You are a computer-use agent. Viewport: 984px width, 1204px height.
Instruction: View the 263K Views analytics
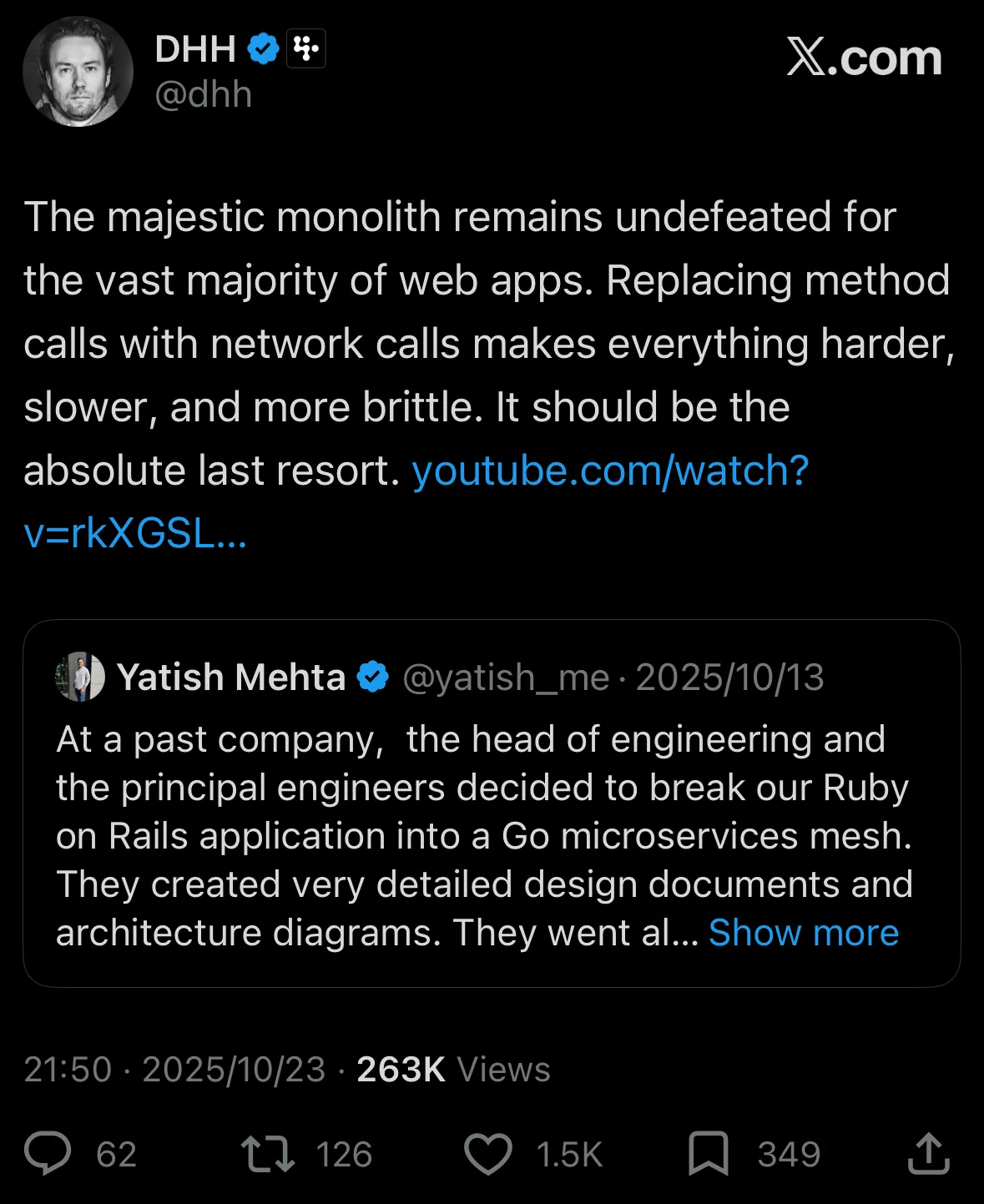coord(453,1070)
